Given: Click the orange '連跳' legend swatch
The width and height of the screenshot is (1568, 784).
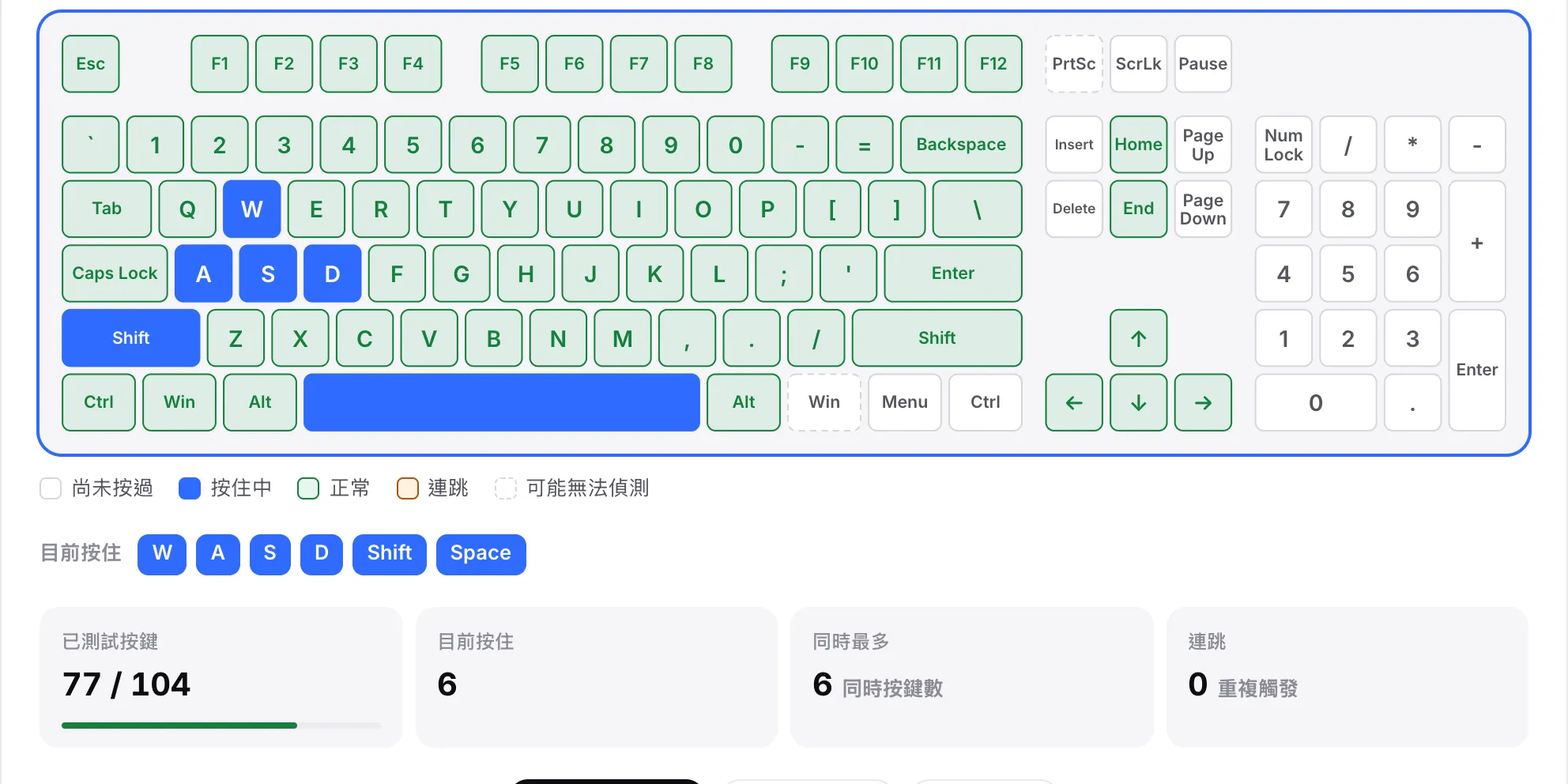Looking at the screenshot, I should coord(407,488).
